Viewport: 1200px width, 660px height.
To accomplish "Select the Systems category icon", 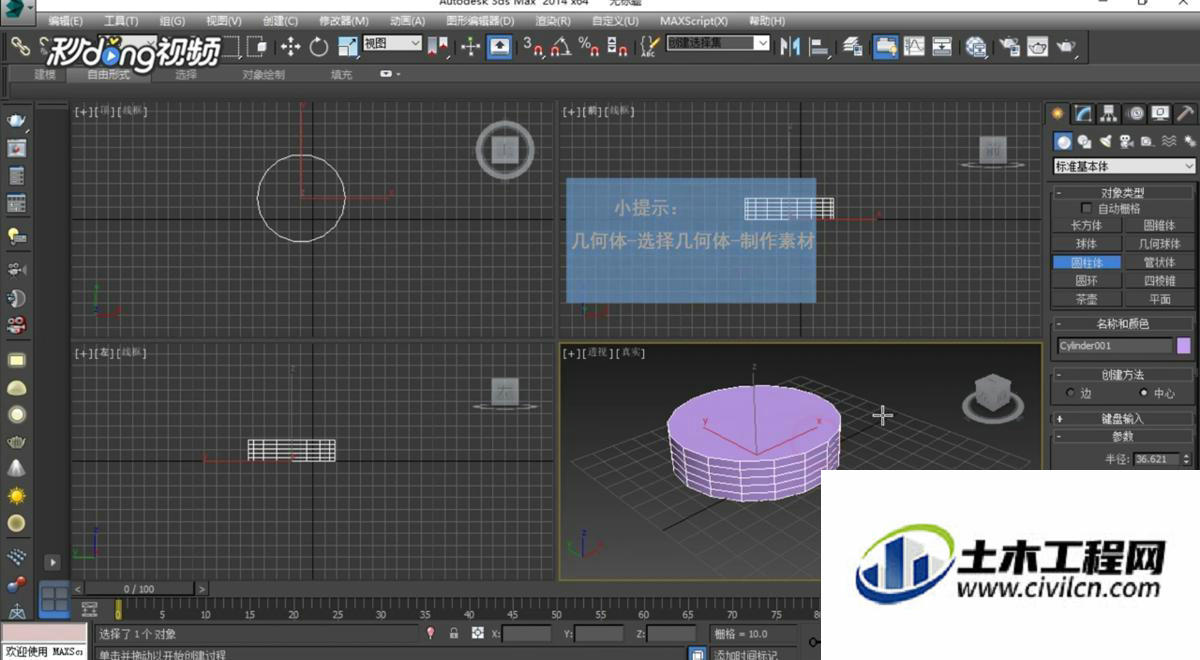I will 1188,142.
